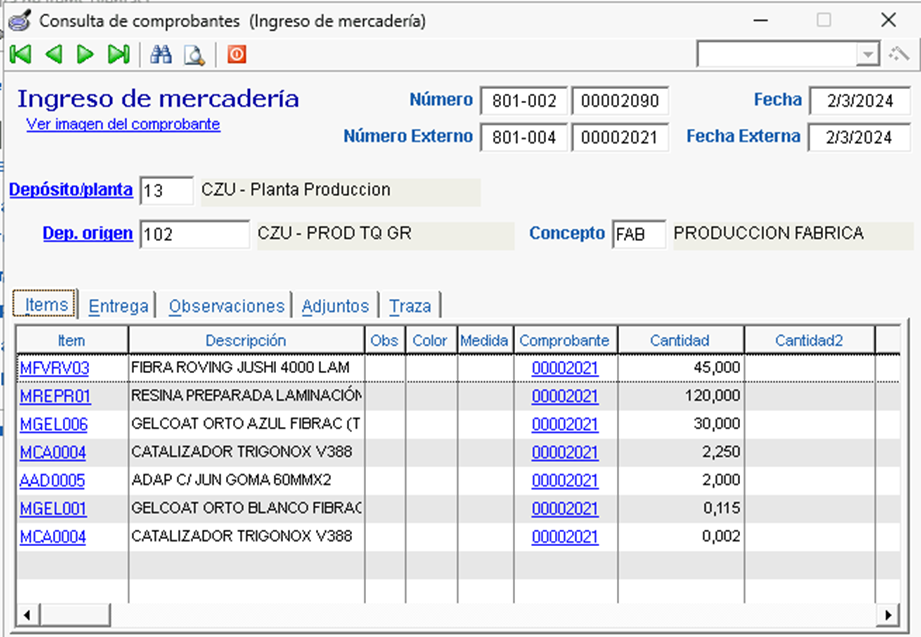Open the Observaciones tab
Screen dimensions: 921x637
pos(226,306)
